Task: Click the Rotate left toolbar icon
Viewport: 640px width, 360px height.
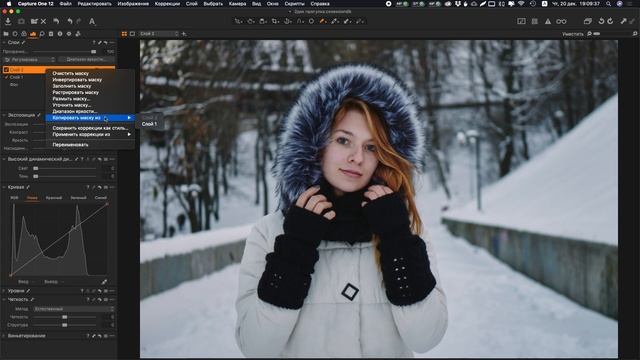Action: click(601, 21)
